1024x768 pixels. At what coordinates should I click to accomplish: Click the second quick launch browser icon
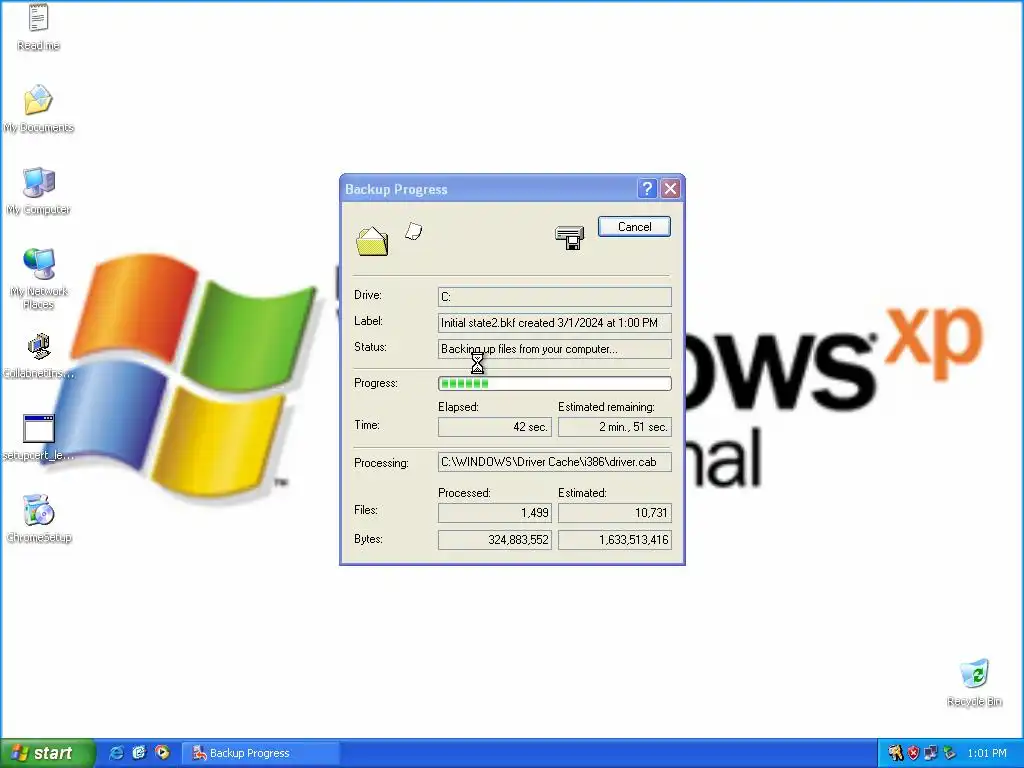(x=139, y=753)
